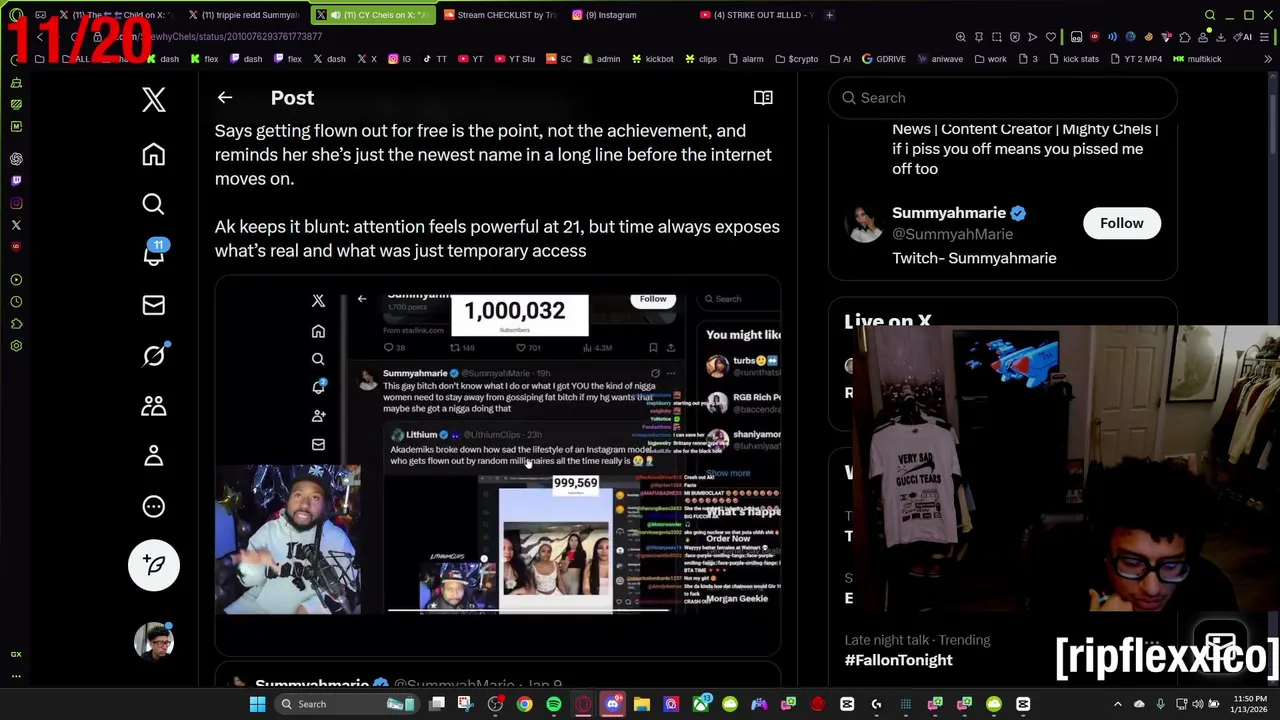
Task: Open Summyahmarie profile name link
Action: tap(948, 213)
